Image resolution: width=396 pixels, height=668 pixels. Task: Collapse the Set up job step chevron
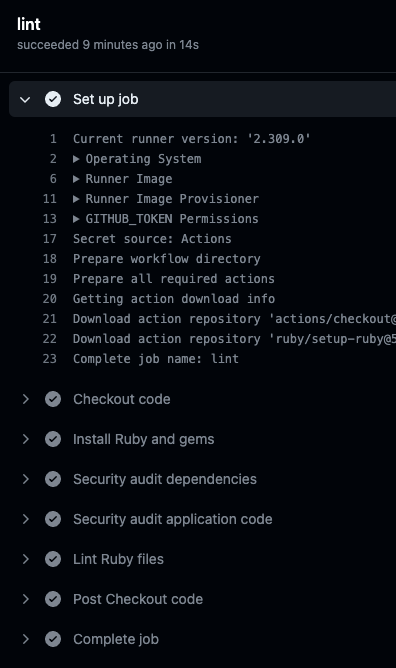tap(25, 100)
